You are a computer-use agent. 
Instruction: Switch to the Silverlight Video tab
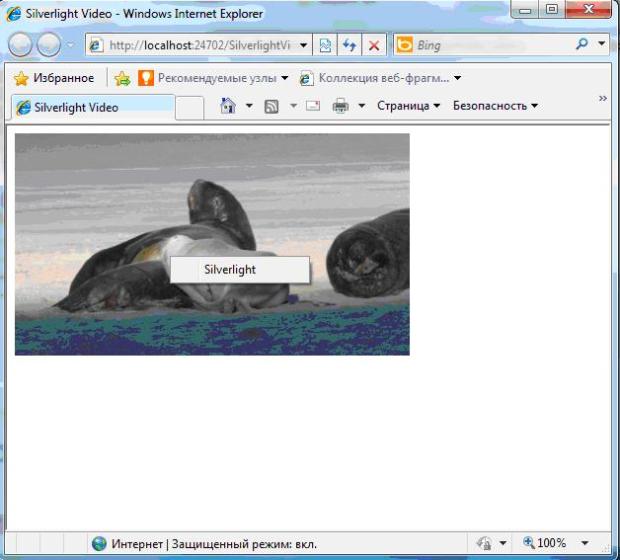(90, 107)
